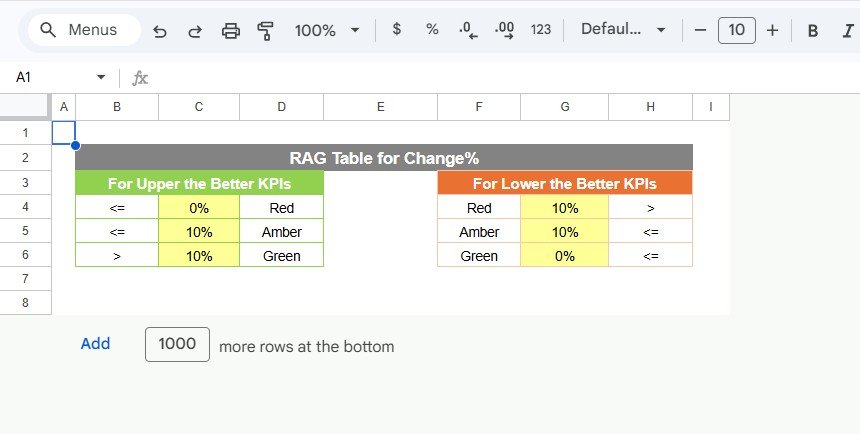Select the Amber cell in column D
860x434 pixels.
[x=282, y=232]
